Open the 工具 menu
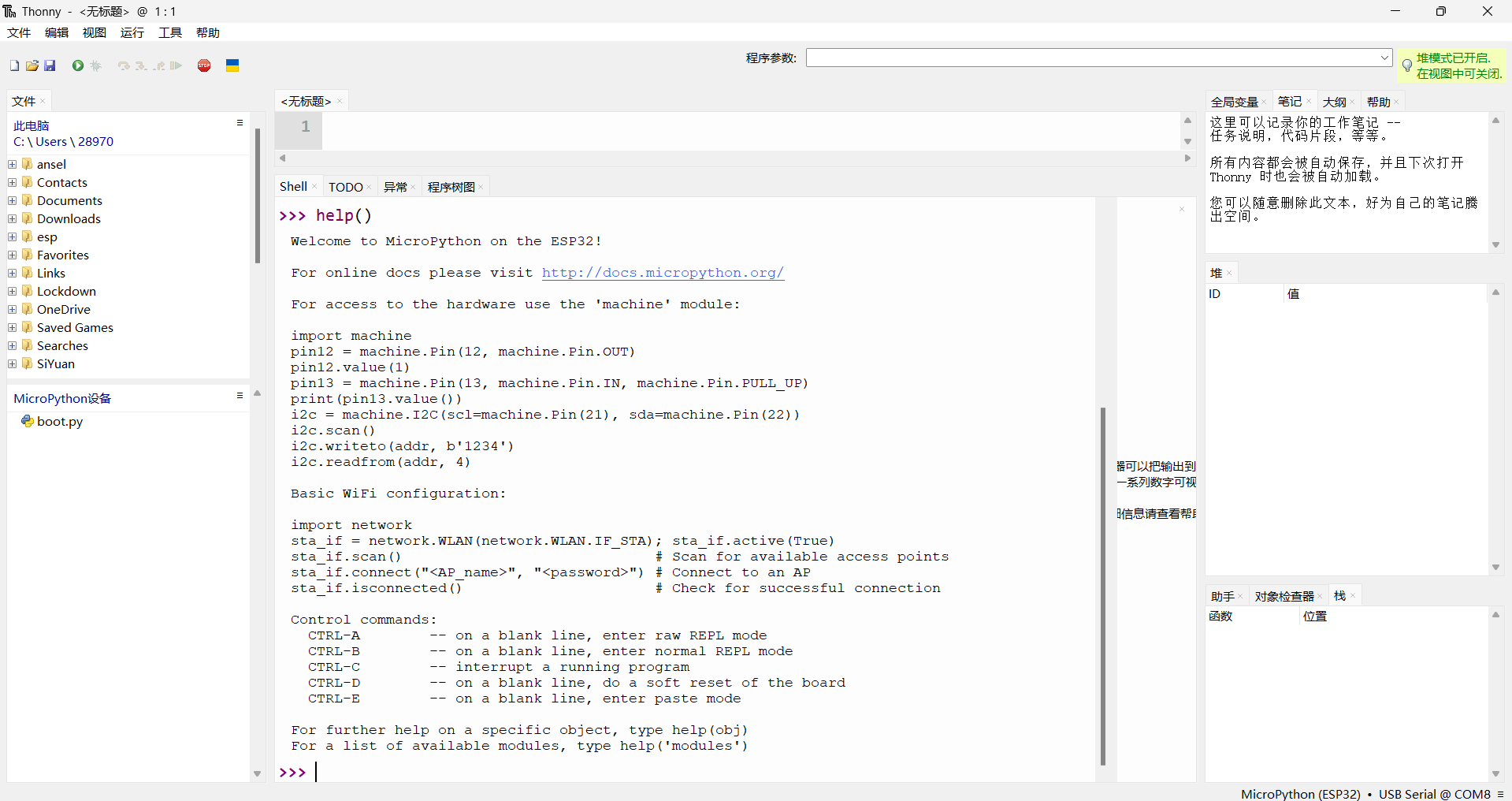Viewport: 1512px width, 801px height. (x=170, y=32)
